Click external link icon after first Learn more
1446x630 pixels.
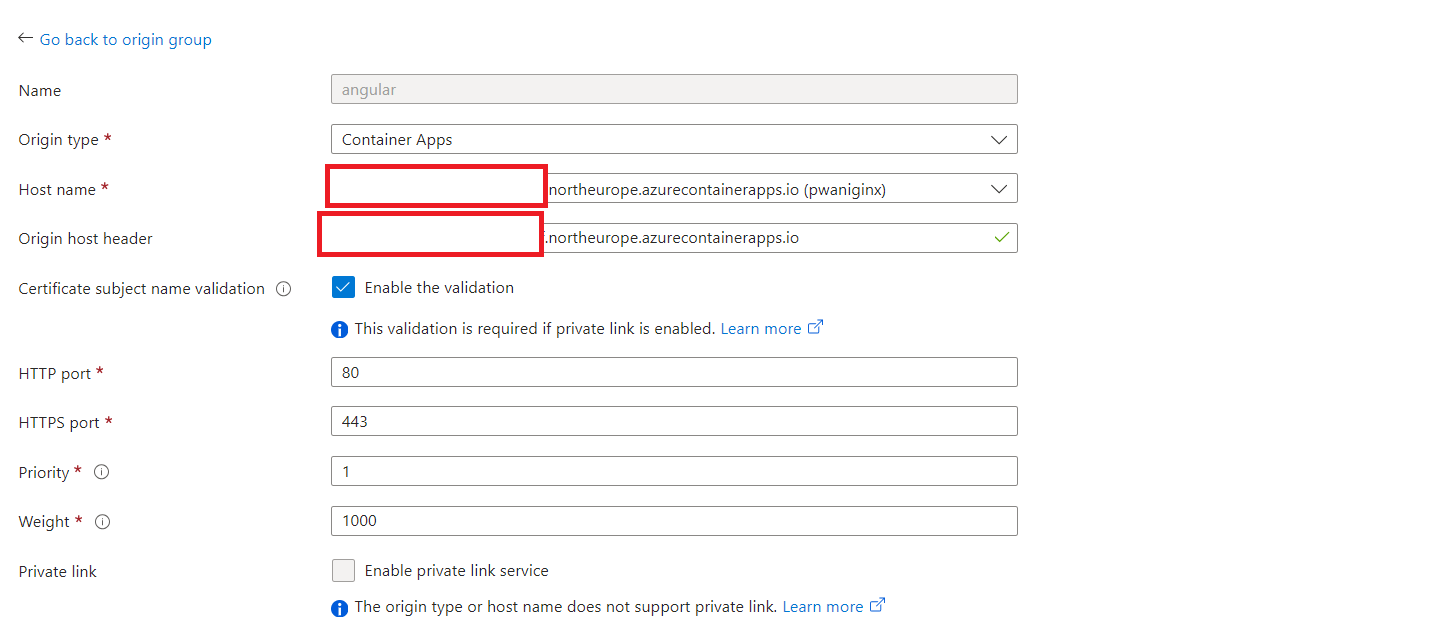tap(815, 327)
